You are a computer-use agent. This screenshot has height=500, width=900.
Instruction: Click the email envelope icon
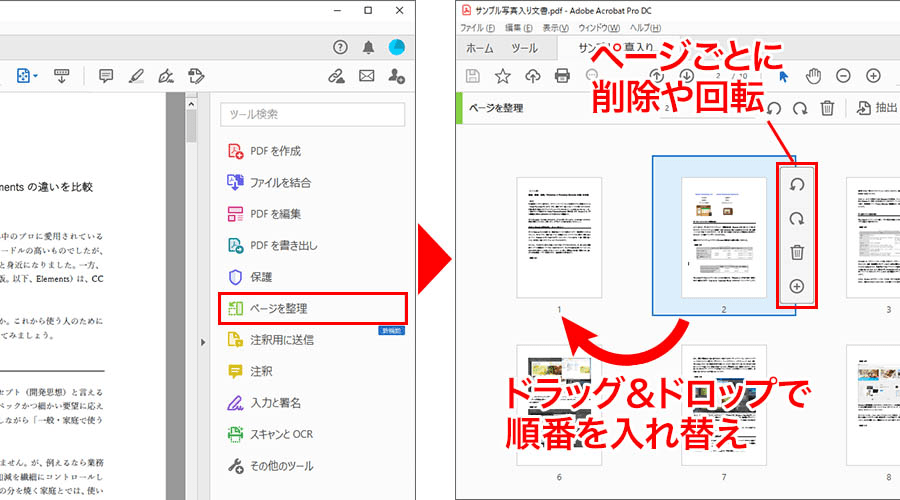pos(366,76)
